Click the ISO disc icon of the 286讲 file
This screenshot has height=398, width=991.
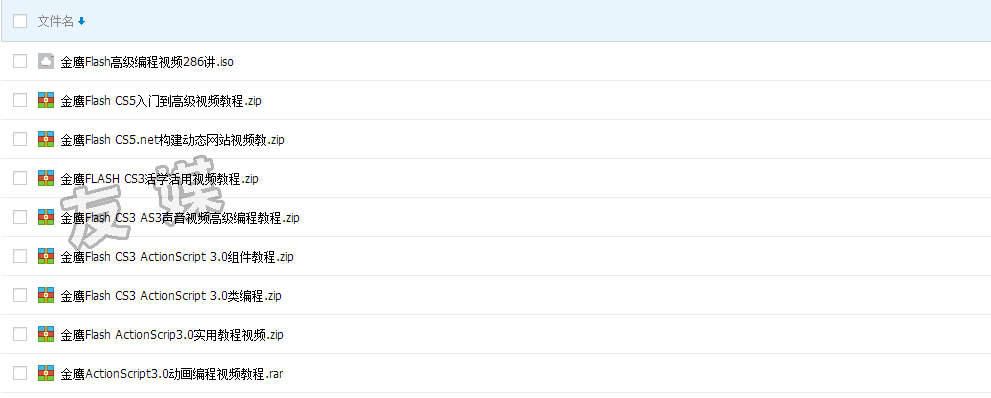click(46, 61)
